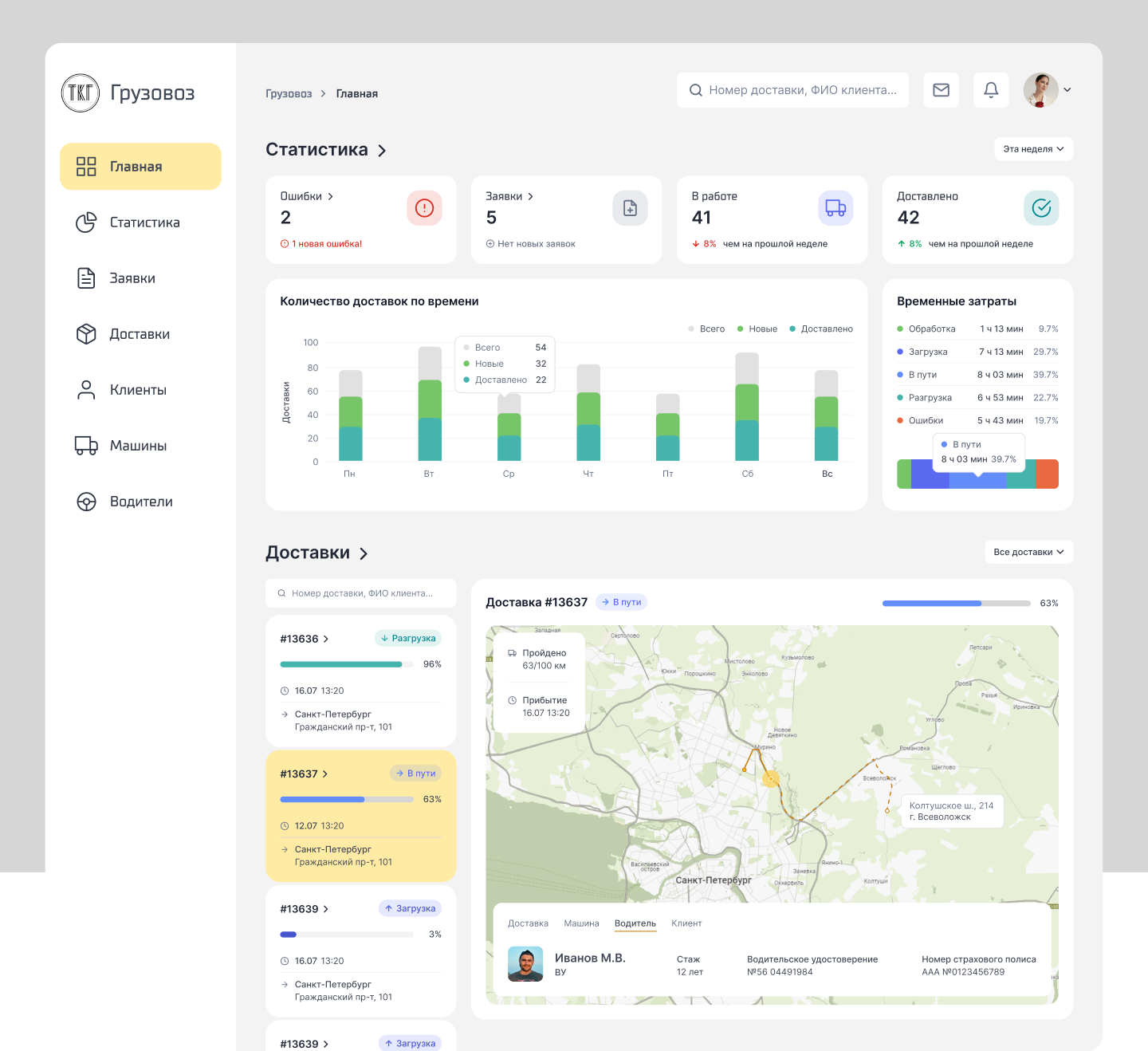Screen dimensions: 1148x1051
Task: Click the Сб bar in the chart
Action: pos(747,407)
